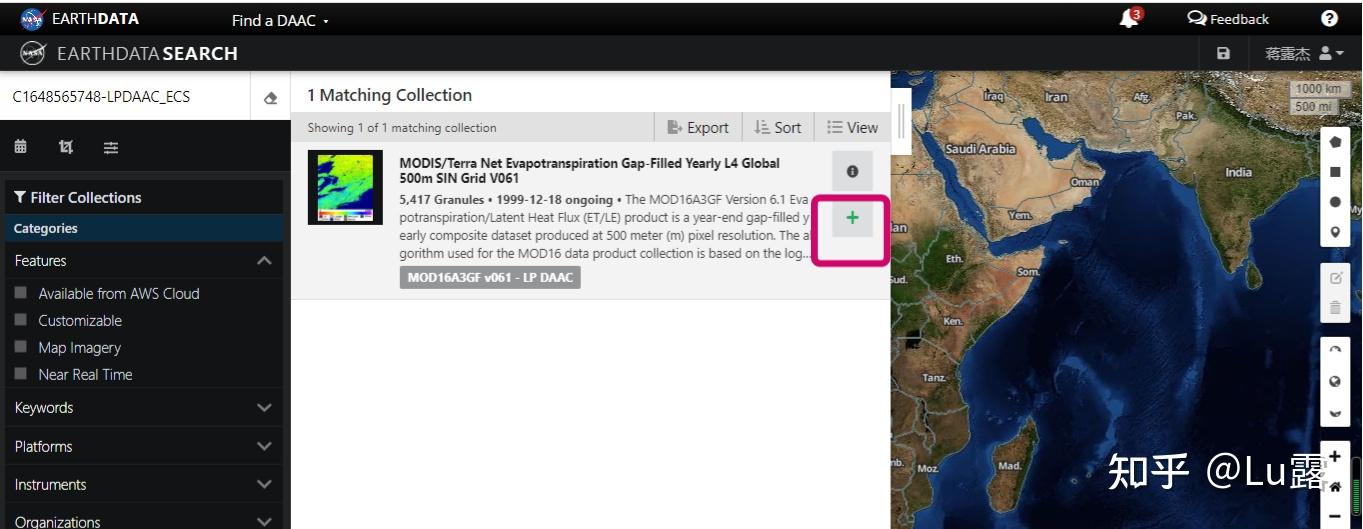This screenshot has width=1363, height=529.
Task: Save project using the floppy disk icon
Action: 1224,54
